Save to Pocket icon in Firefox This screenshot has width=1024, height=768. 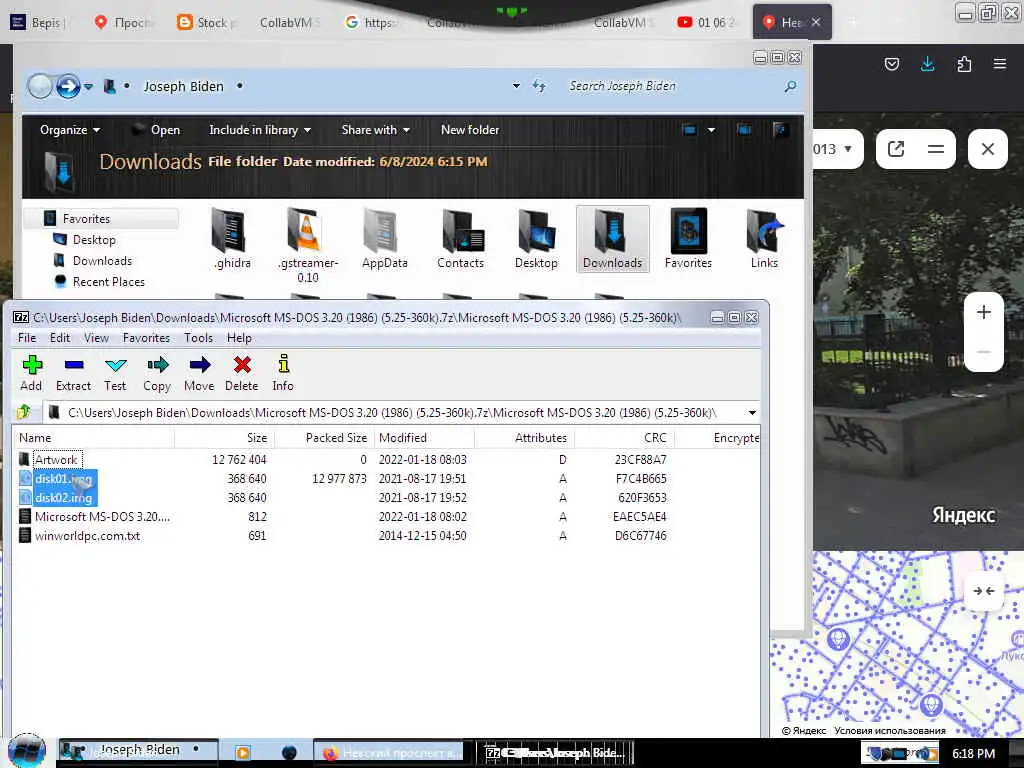click(x=891, y=64)
